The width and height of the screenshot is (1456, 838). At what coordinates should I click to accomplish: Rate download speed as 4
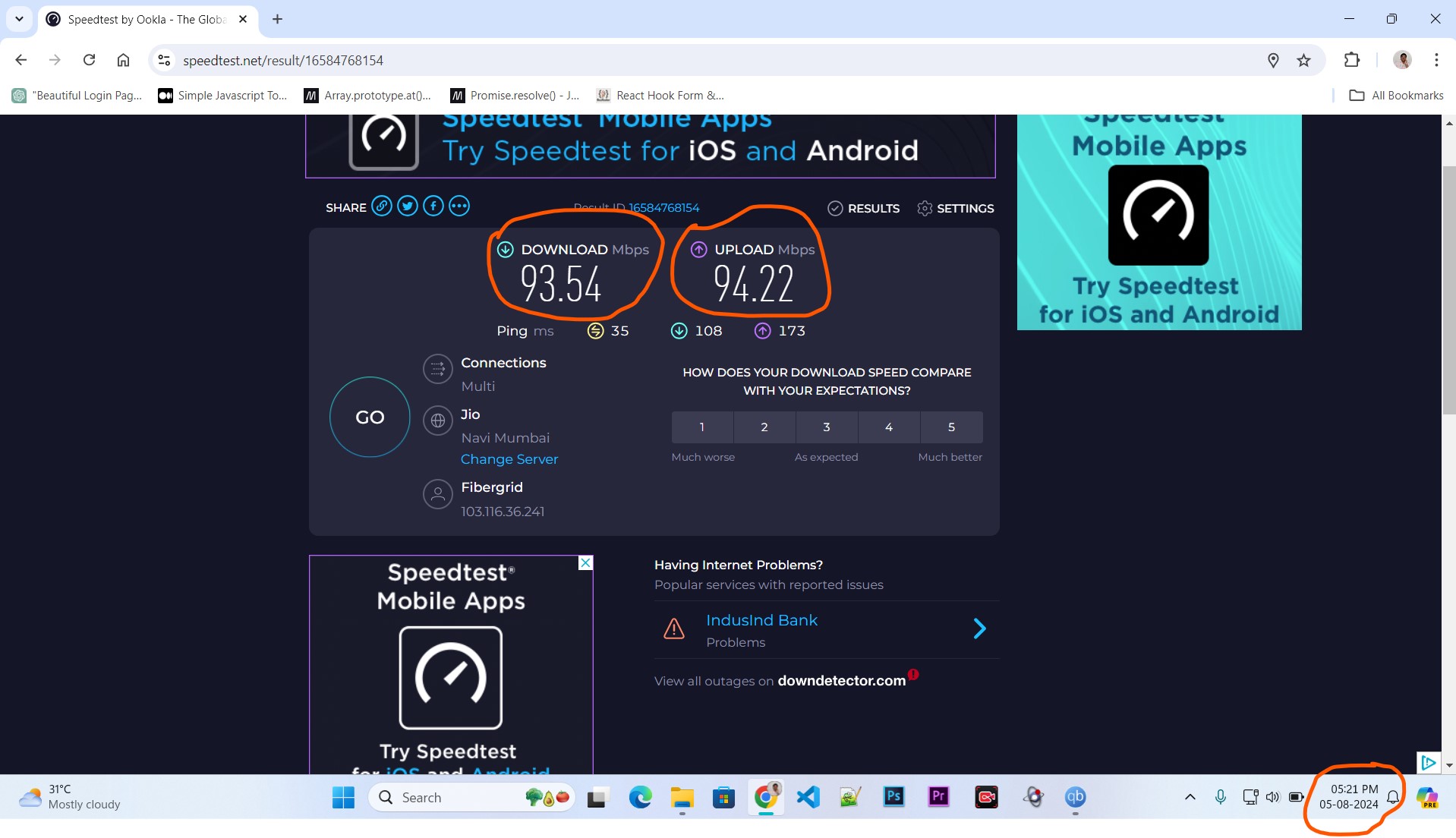pyautogui.click(x=889, y=427)
